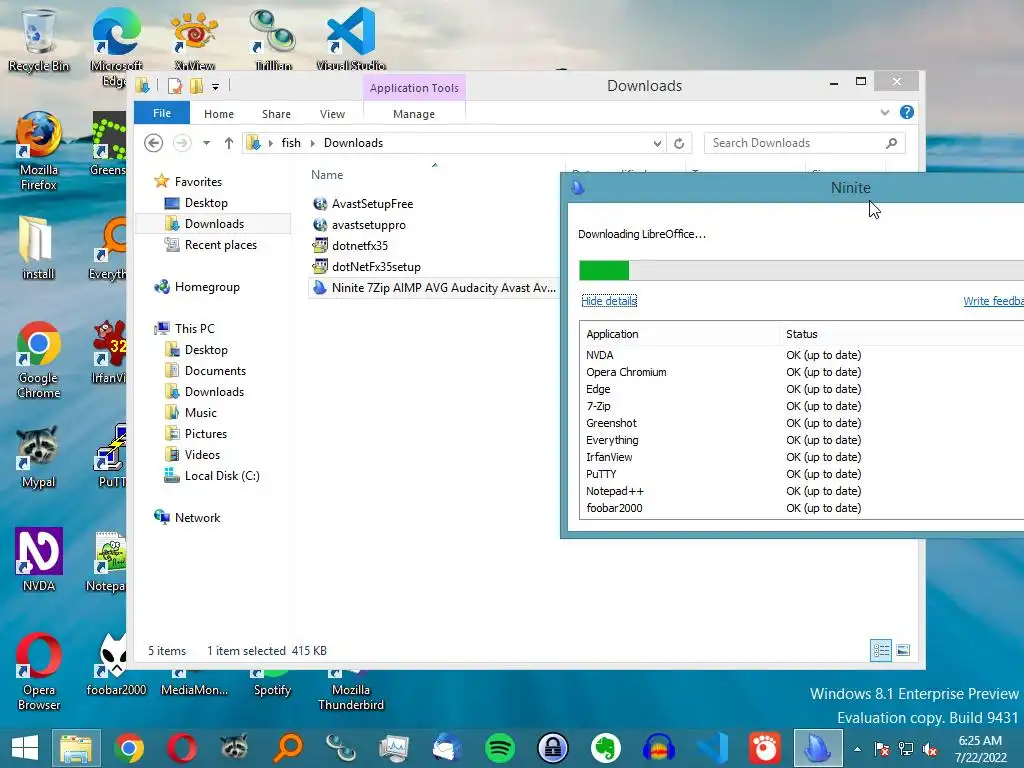Select Downloads under Favorites
Viewport: 1024px width, 768px height.
[x=214, y=223]
